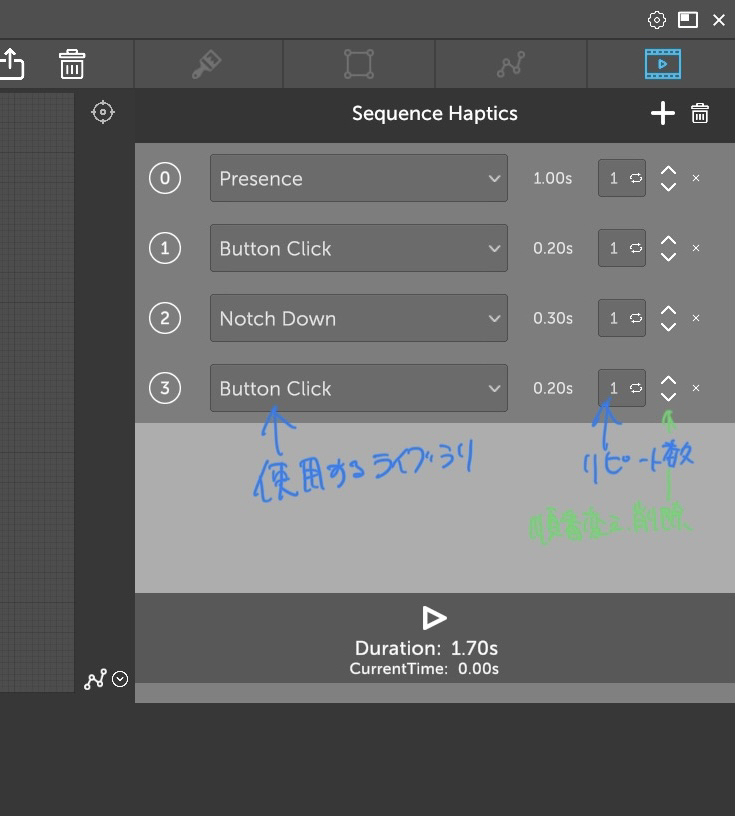This screenshot has height=816, width=735.
Task: Expand the curve options at bottom left
Action: 120,680
